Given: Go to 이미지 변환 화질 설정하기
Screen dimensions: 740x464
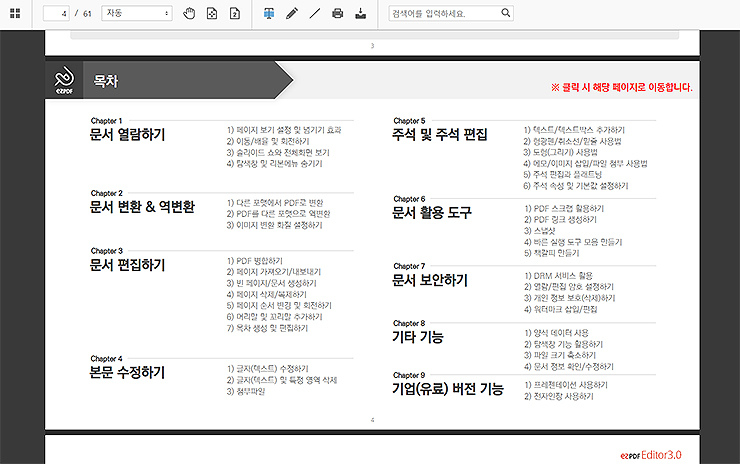Looking at the screenshot, I should click(274, 225).
